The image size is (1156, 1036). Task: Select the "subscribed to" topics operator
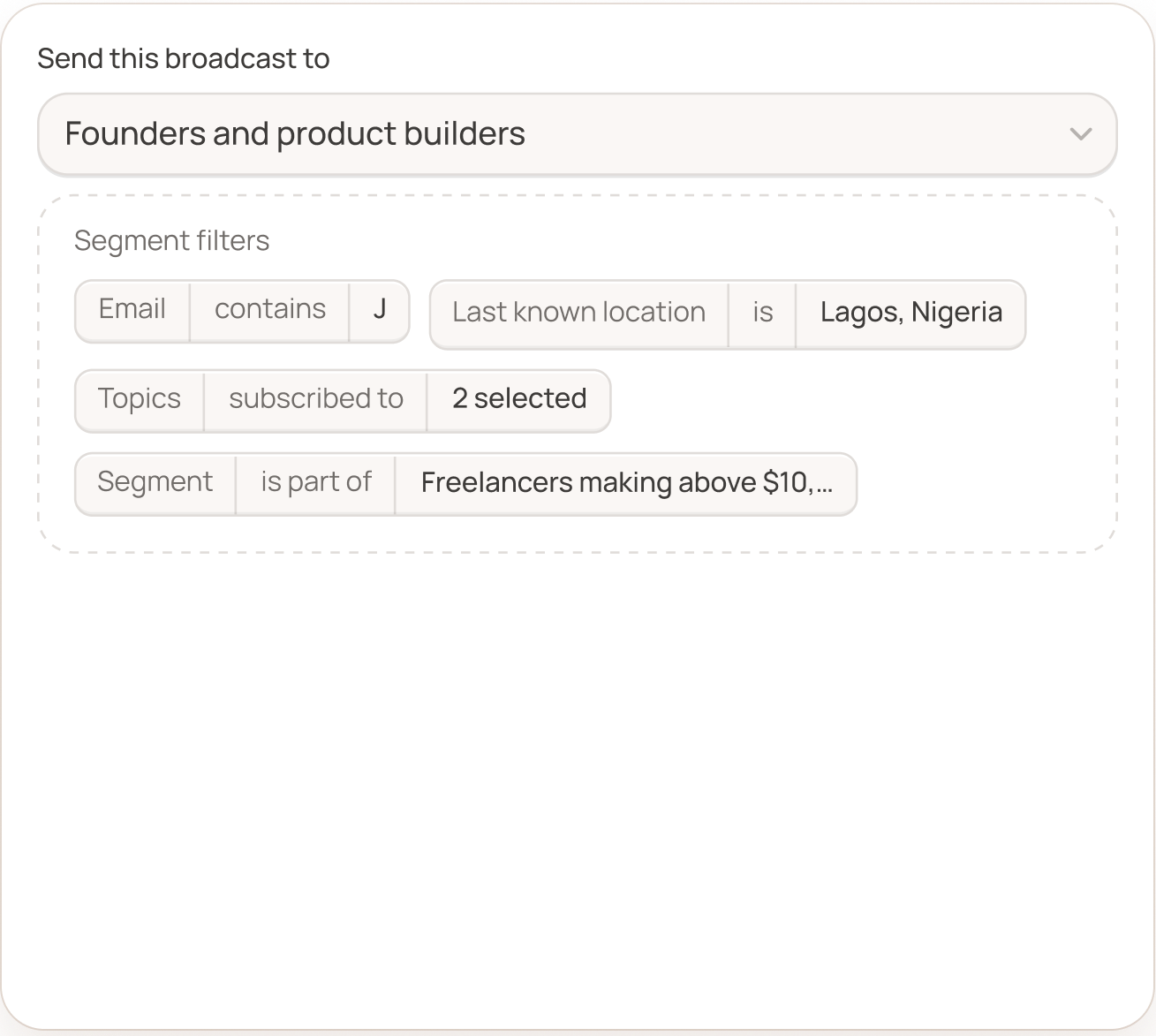(x=315, y=399)
